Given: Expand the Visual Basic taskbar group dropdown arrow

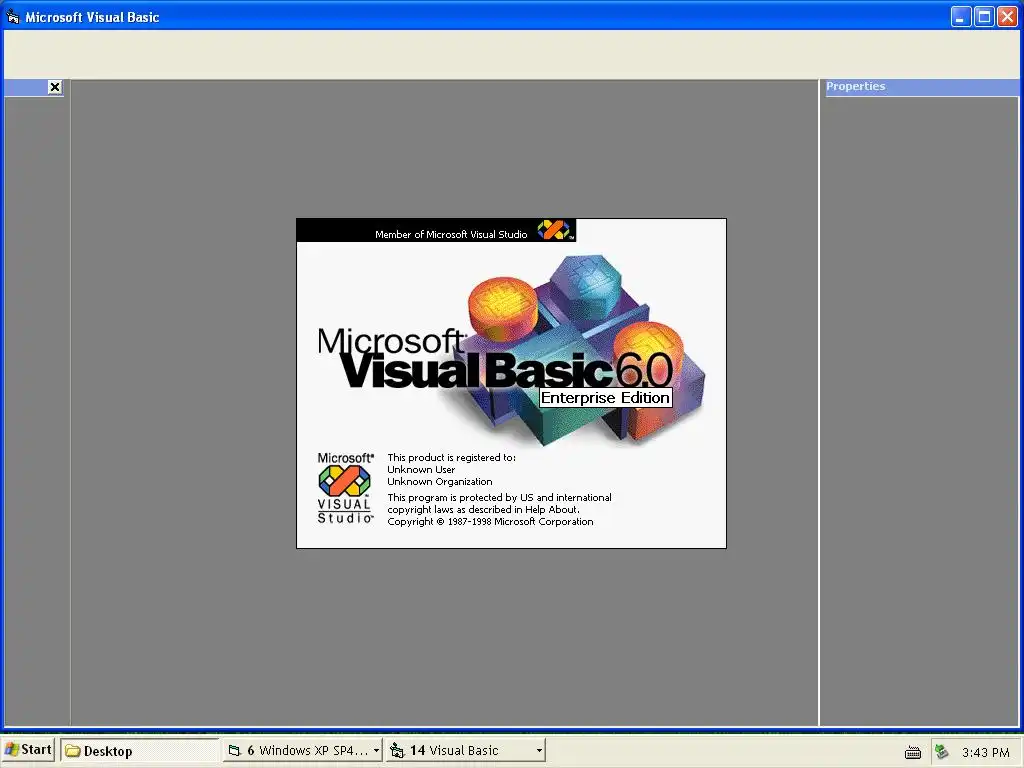Looking at the screenshot, I should click(539, 750).
